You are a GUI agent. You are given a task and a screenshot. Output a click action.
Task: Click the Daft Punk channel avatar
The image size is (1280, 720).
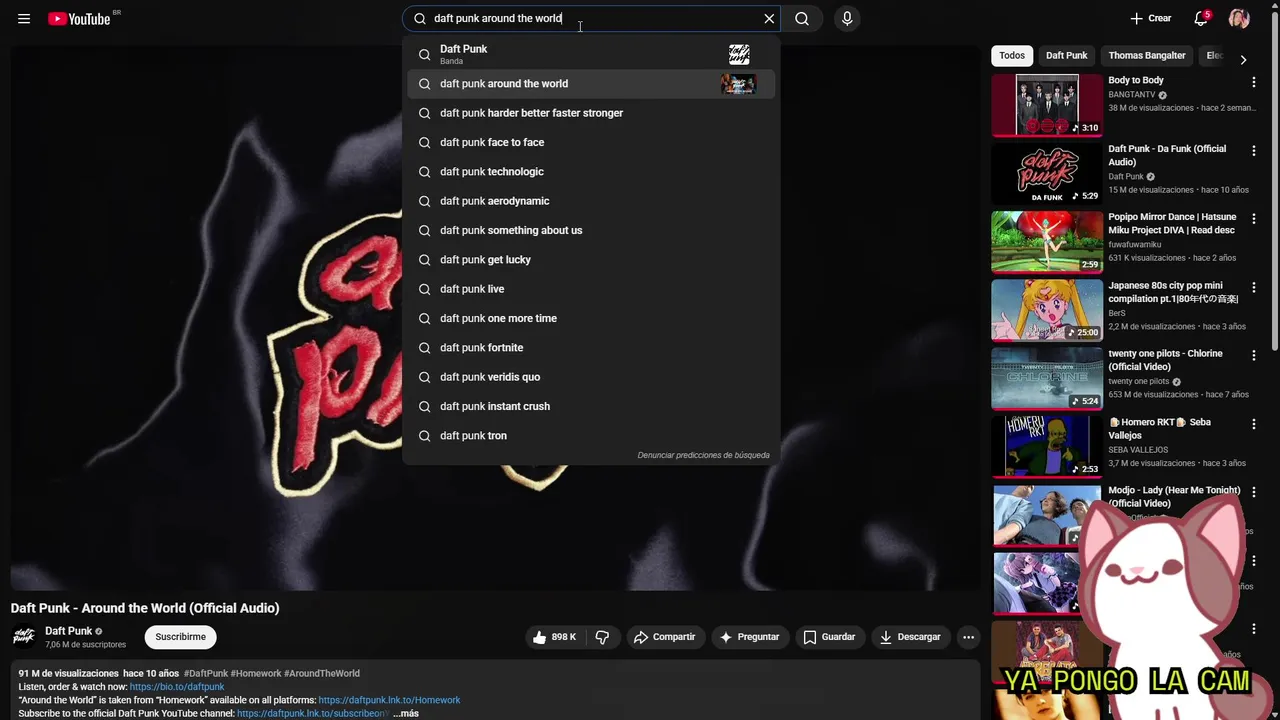pos(24,636)
